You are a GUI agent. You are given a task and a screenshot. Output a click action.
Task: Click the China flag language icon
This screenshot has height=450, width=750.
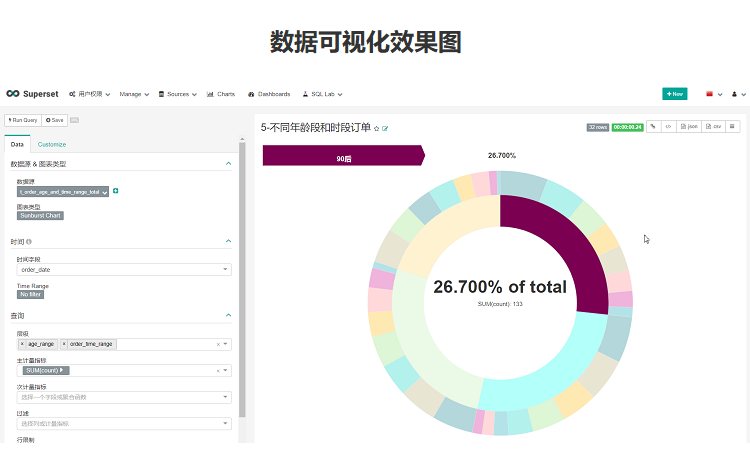pyautogui.click(x=709, y=94)
